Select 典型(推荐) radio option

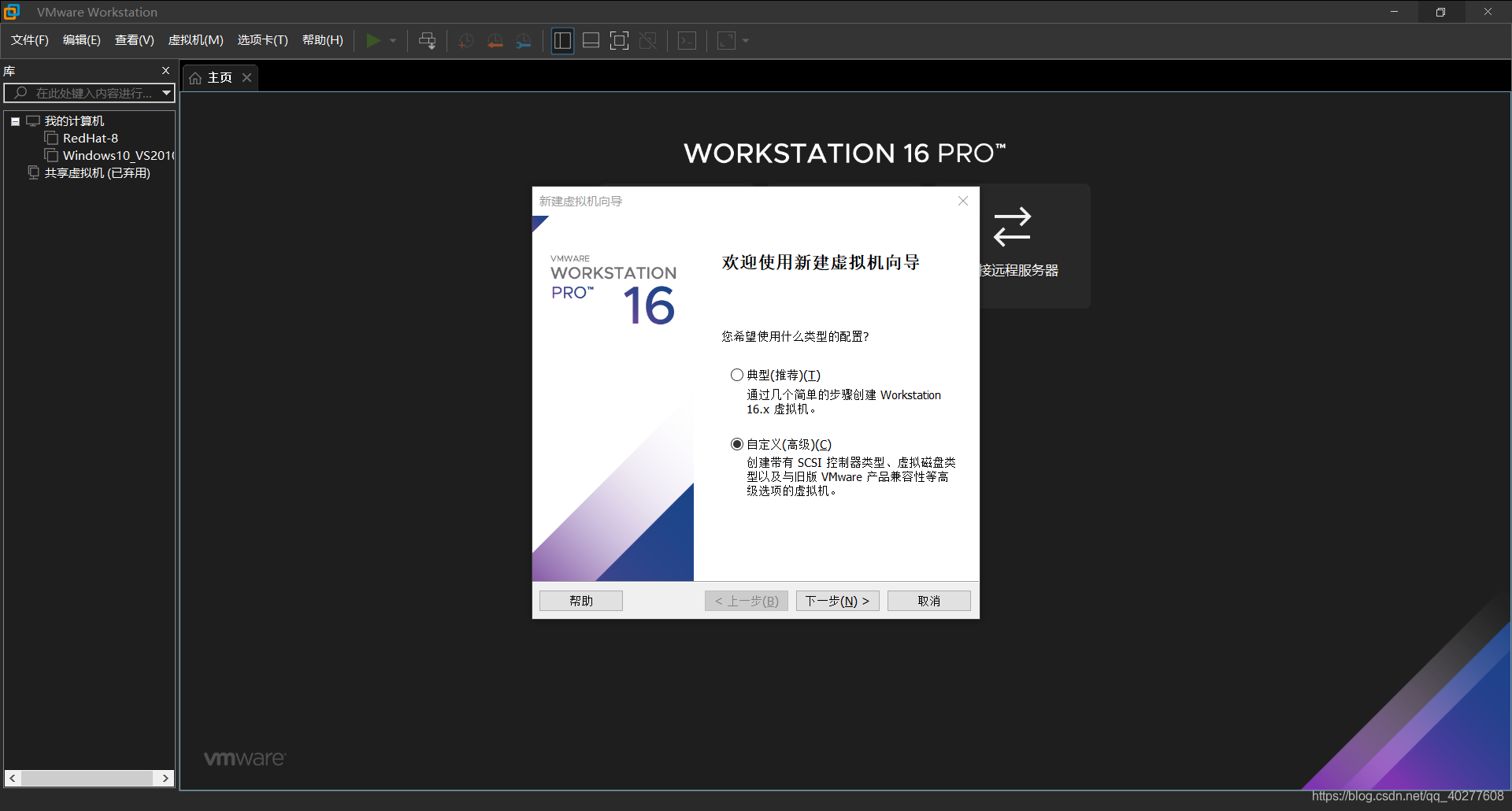point(737,375)
